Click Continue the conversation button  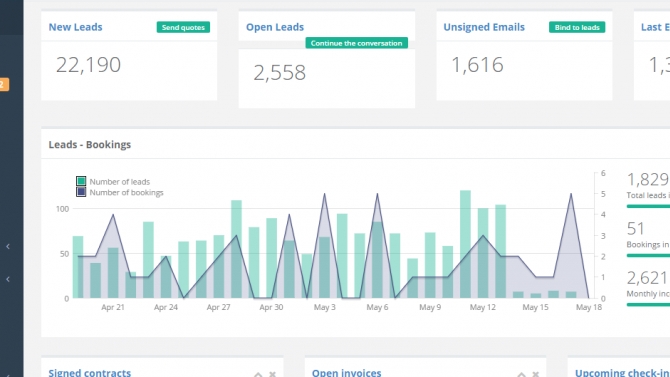coord(356,43)
